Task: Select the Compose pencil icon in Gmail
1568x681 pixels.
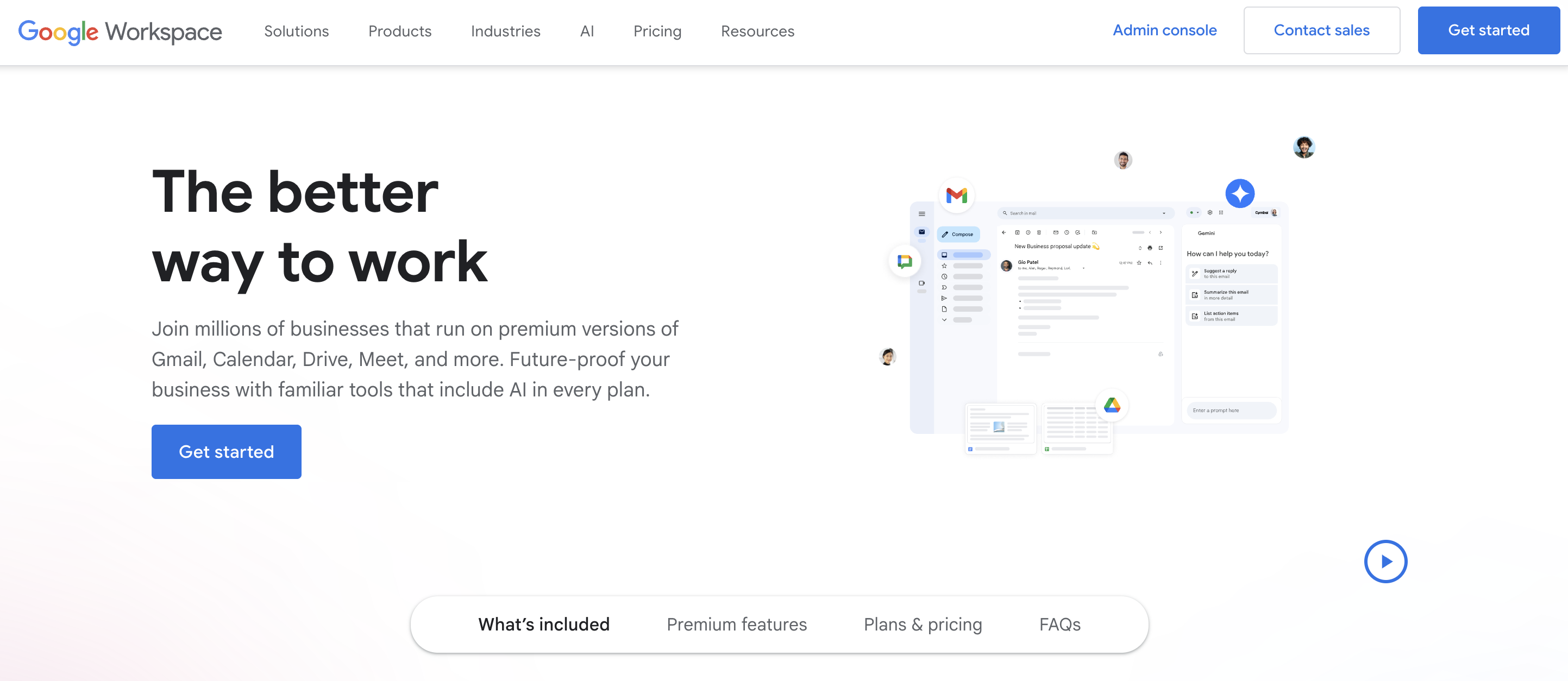Action: point(945,235)
